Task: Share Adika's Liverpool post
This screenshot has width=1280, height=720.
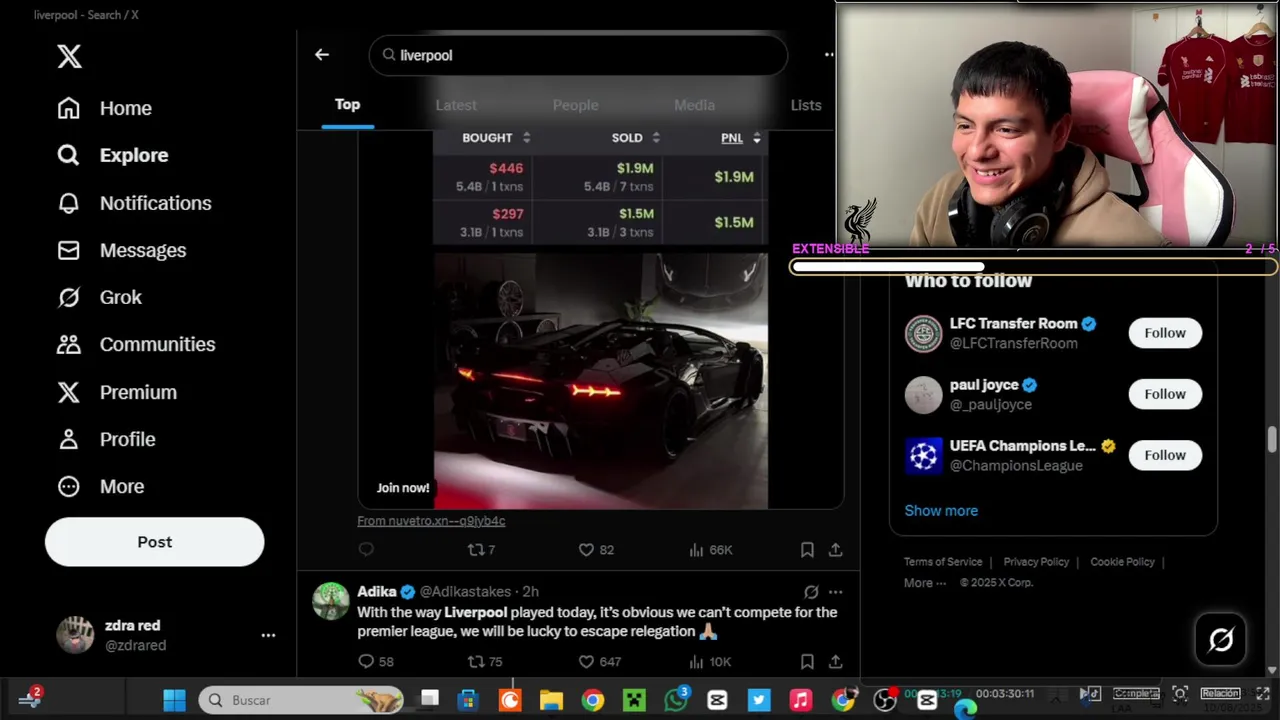Action: (835, 662)
